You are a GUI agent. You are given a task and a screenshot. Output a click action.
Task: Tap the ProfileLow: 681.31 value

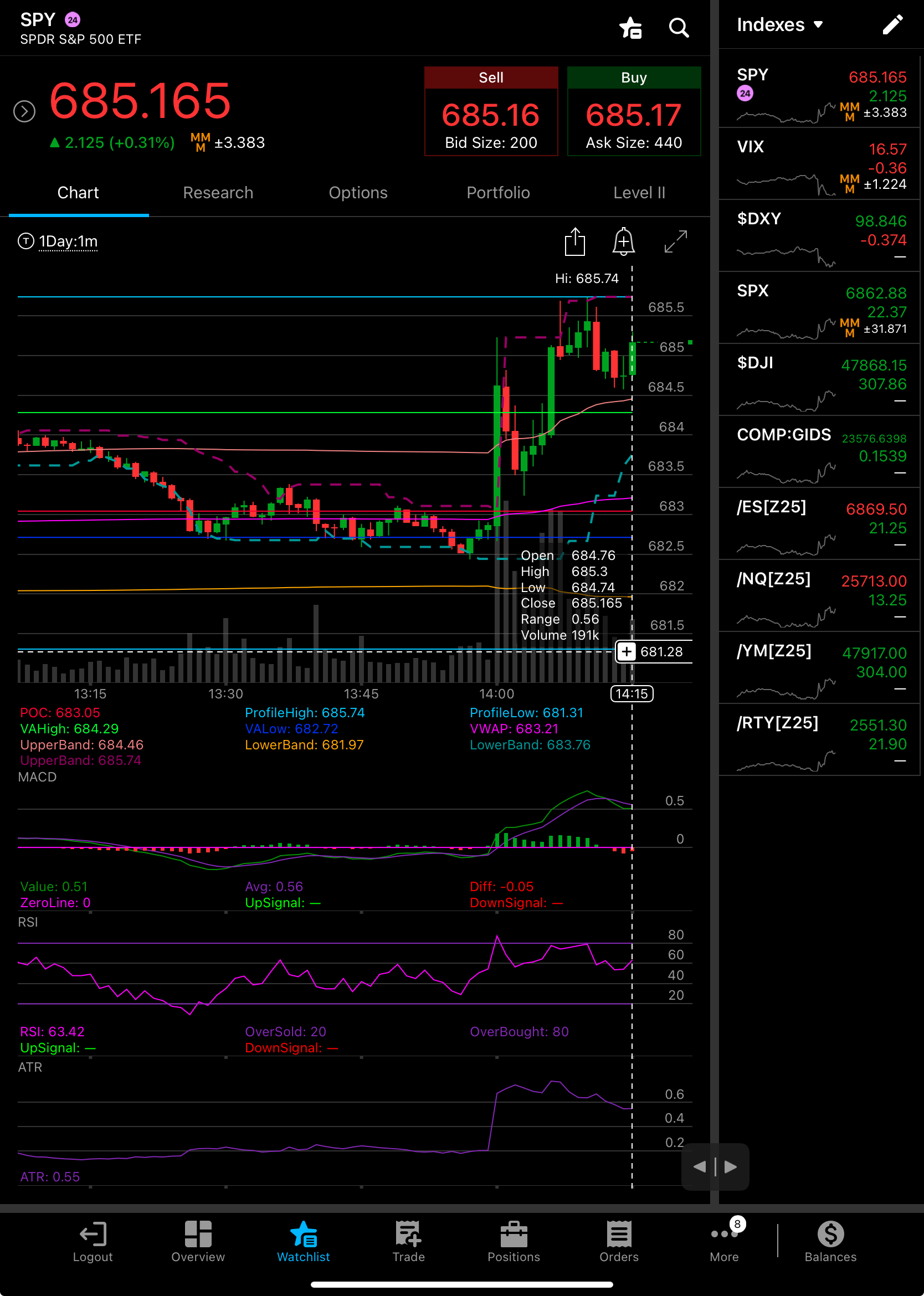tap(527, 713)
